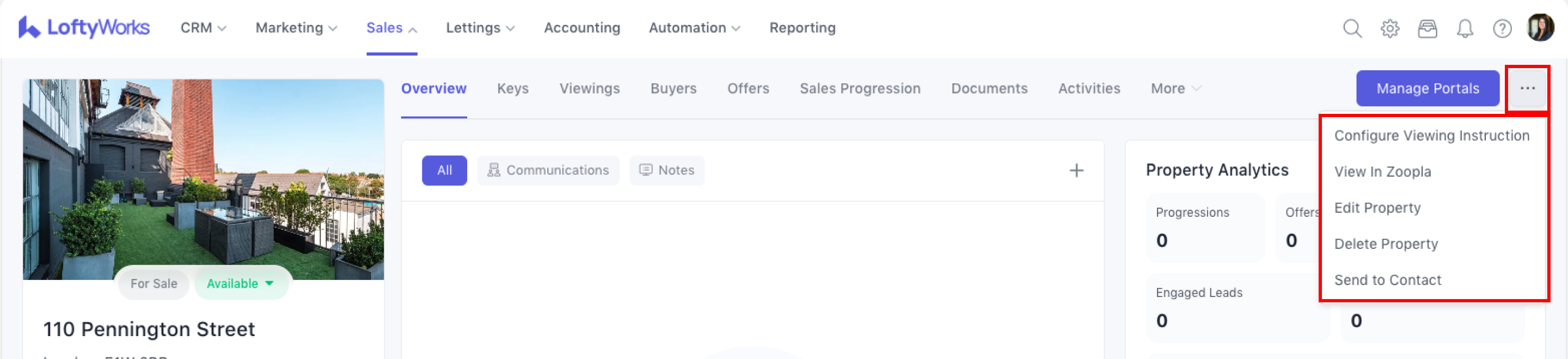Viewport: 1568px width, 359px height.
Task: Expand the More tabs dropdown
Action: pyautogui.click(x=1175, y=88)
